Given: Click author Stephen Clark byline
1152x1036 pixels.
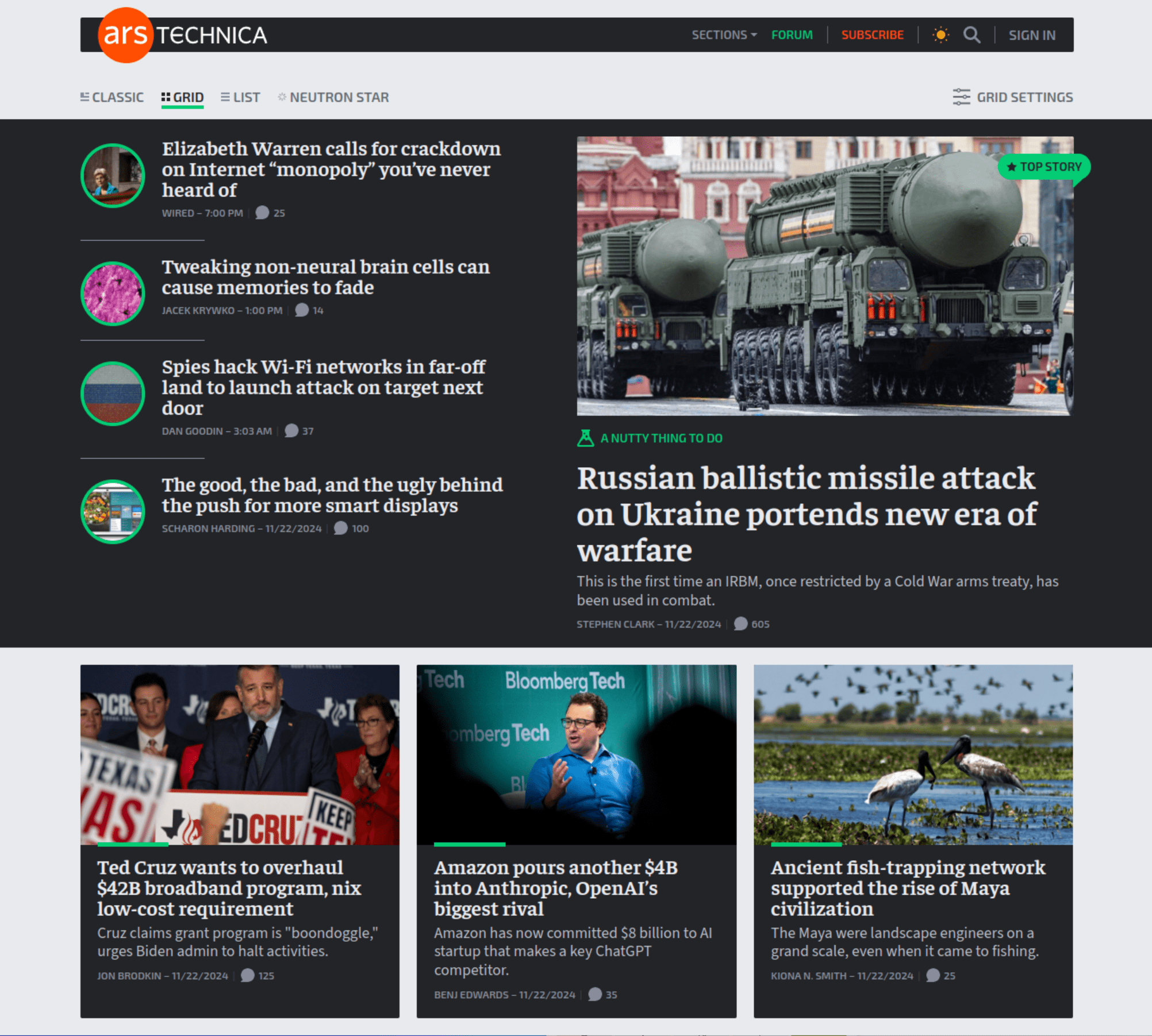Looking at the screenshot, I should pyautogui.click(x=616, y=624).
